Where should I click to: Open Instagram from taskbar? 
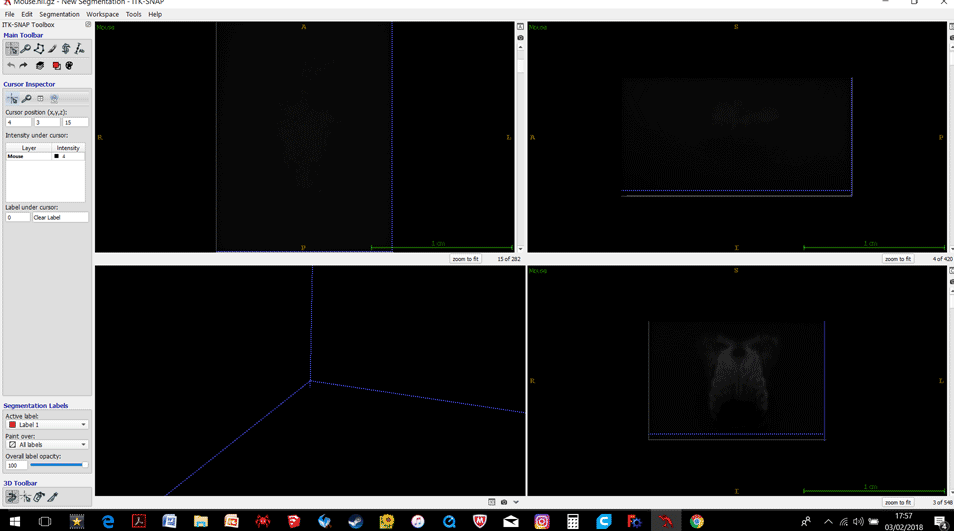pyautogui.click(x=541, y=521)
